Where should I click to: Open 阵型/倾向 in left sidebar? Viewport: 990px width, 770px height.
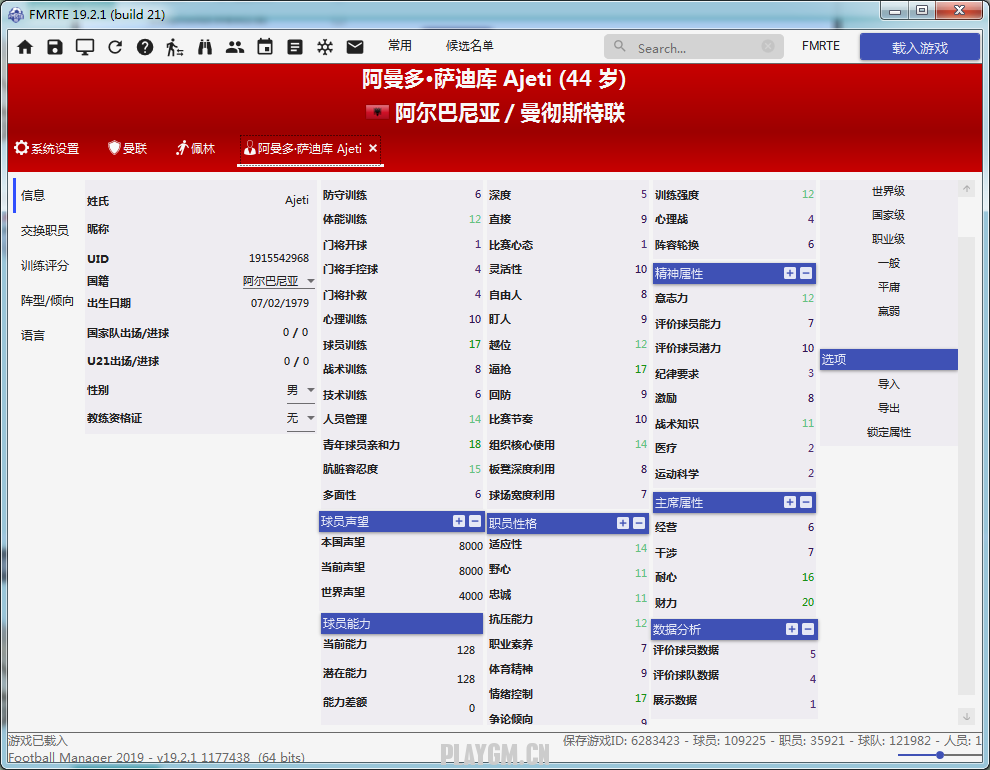(47, 300)
